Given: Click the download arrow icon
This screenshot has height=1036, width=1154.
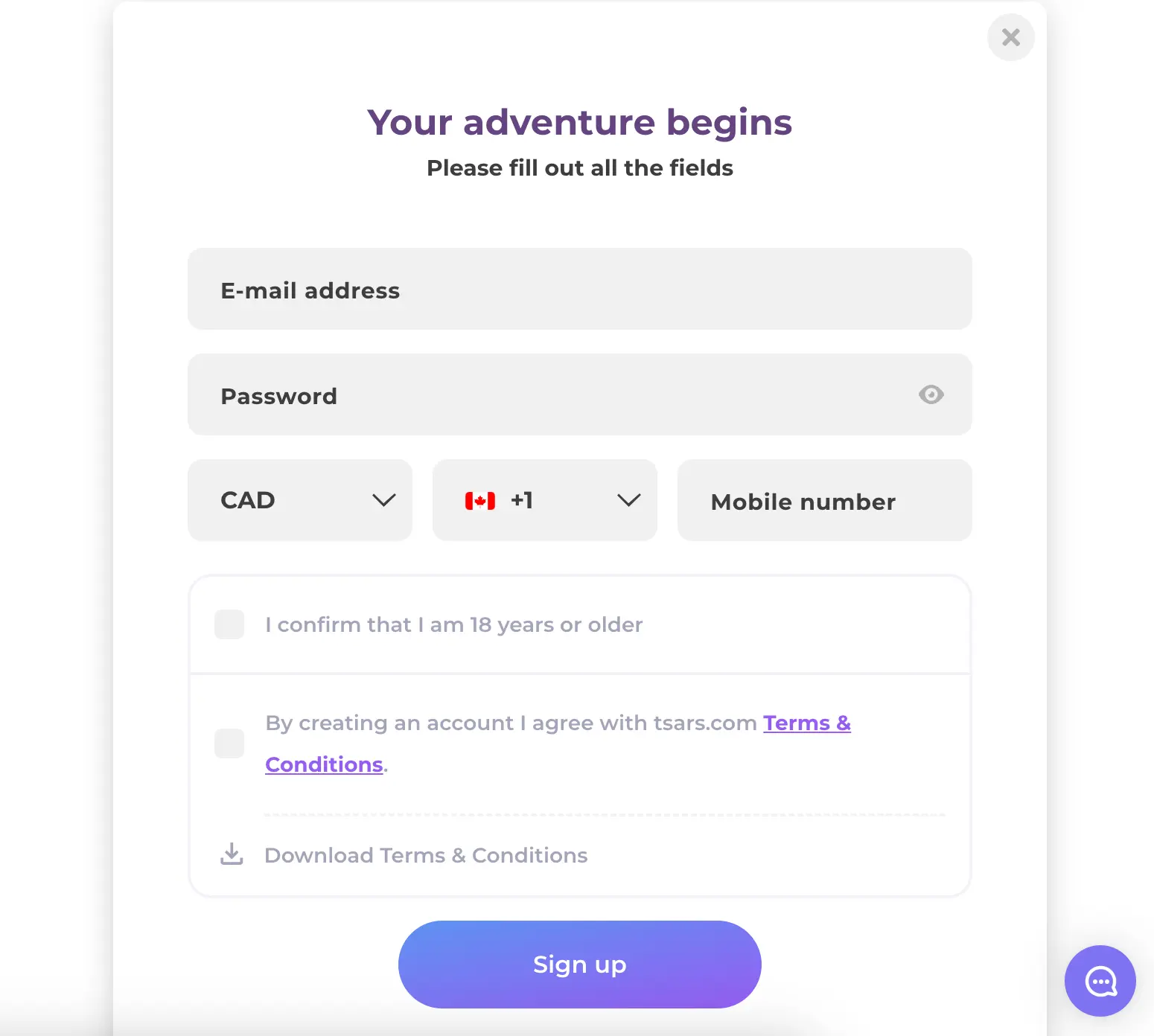Looking at the screenshot, I should (x=232, y=854).
